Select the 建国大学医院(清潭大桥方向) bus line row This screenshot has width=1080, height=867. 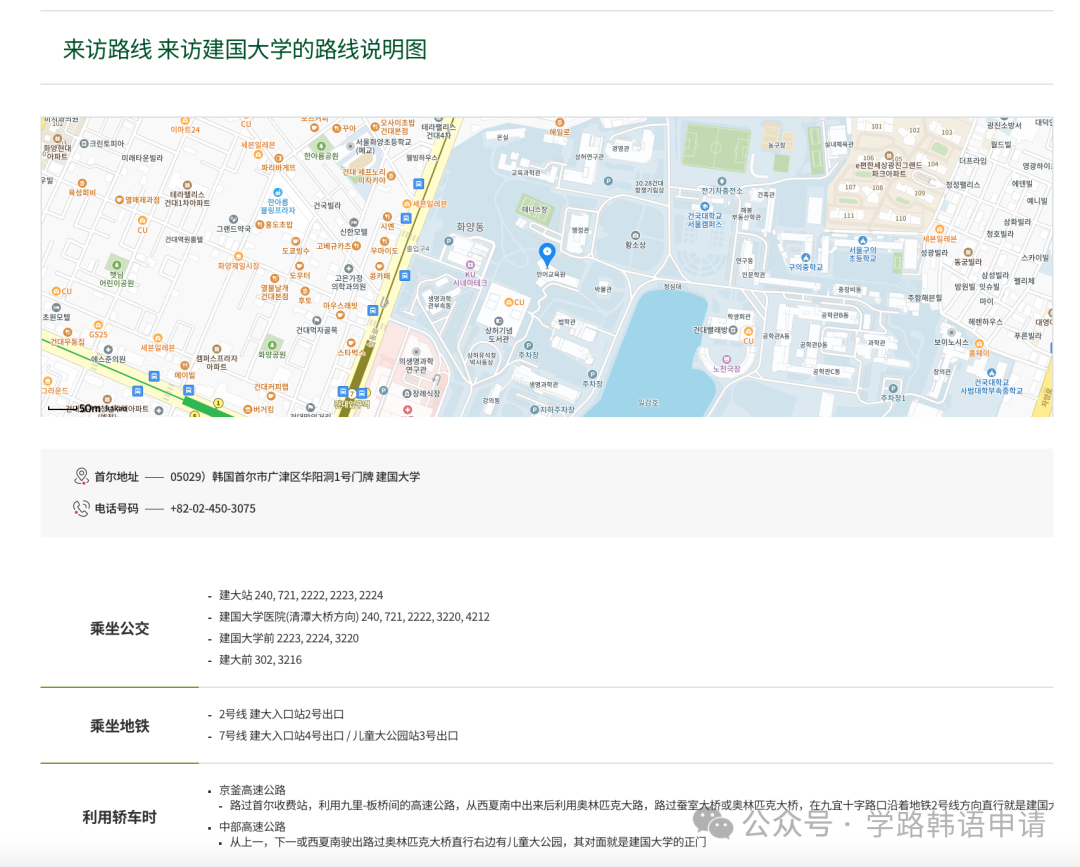pyautogui.click(x=354, y=616)
